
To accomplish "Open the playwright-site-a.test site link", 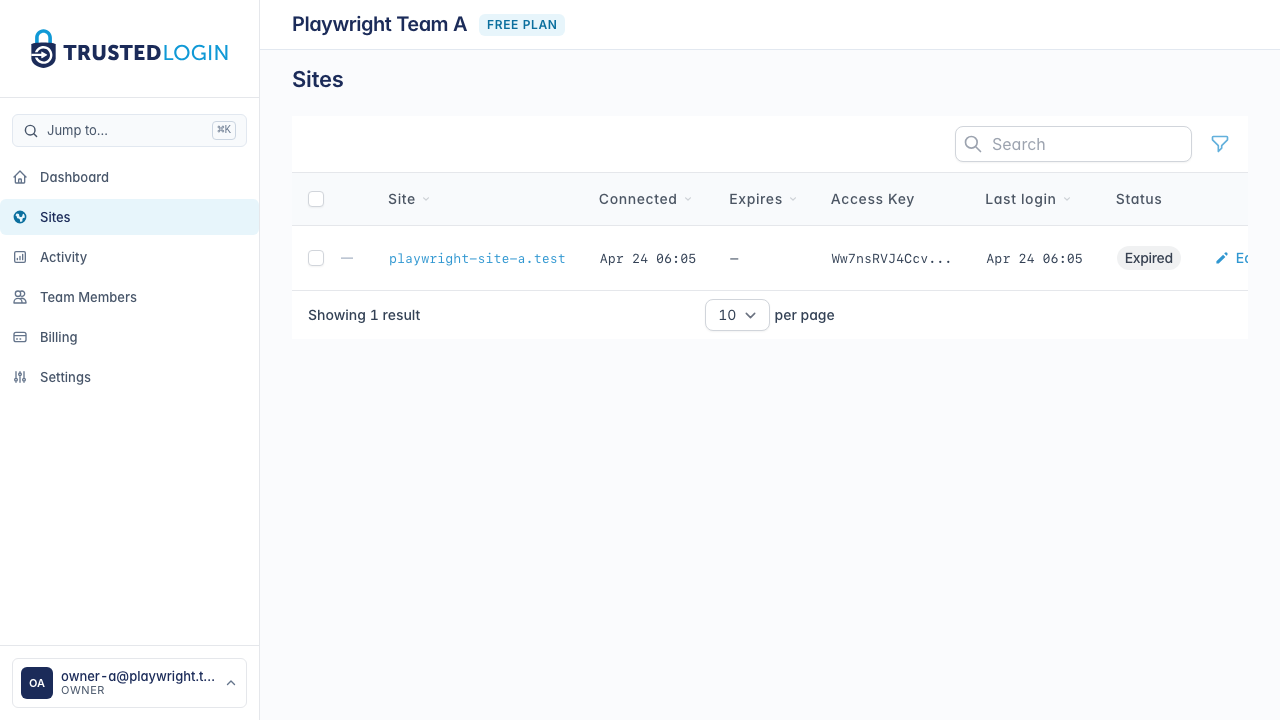I will coord(477,258).
